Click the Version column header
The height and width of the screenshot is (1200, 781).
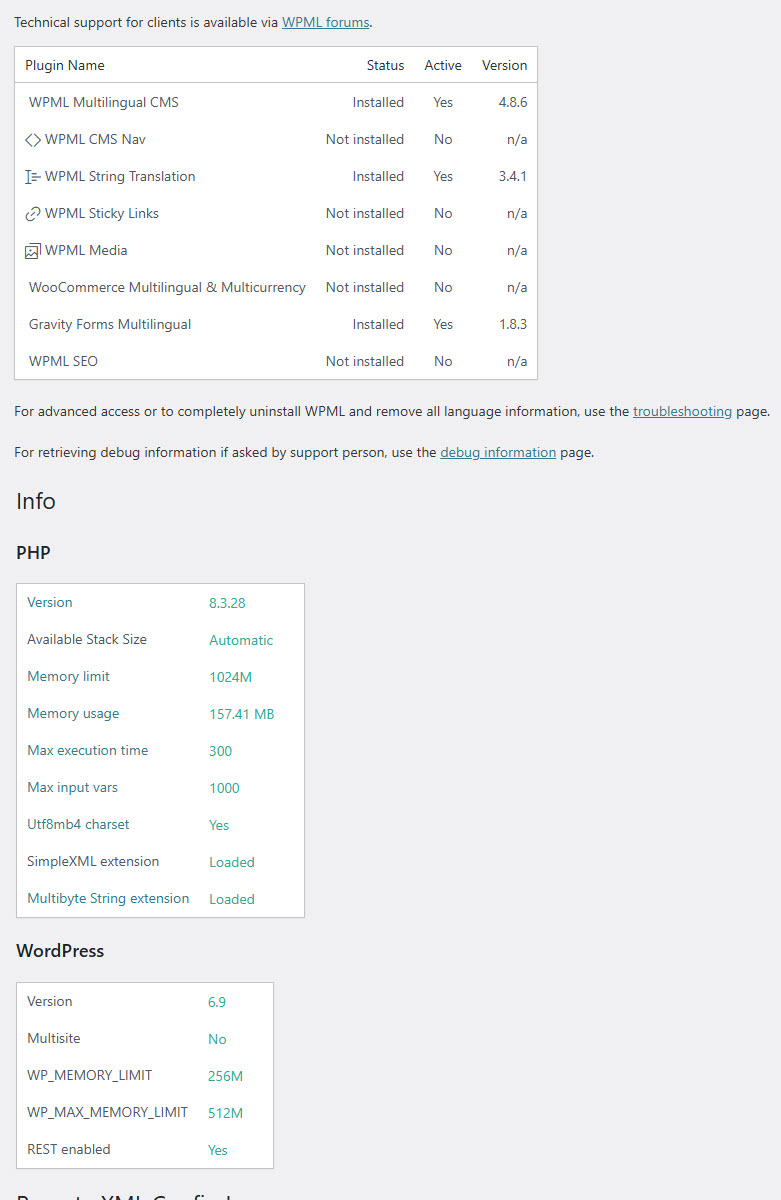click(504, 65)
